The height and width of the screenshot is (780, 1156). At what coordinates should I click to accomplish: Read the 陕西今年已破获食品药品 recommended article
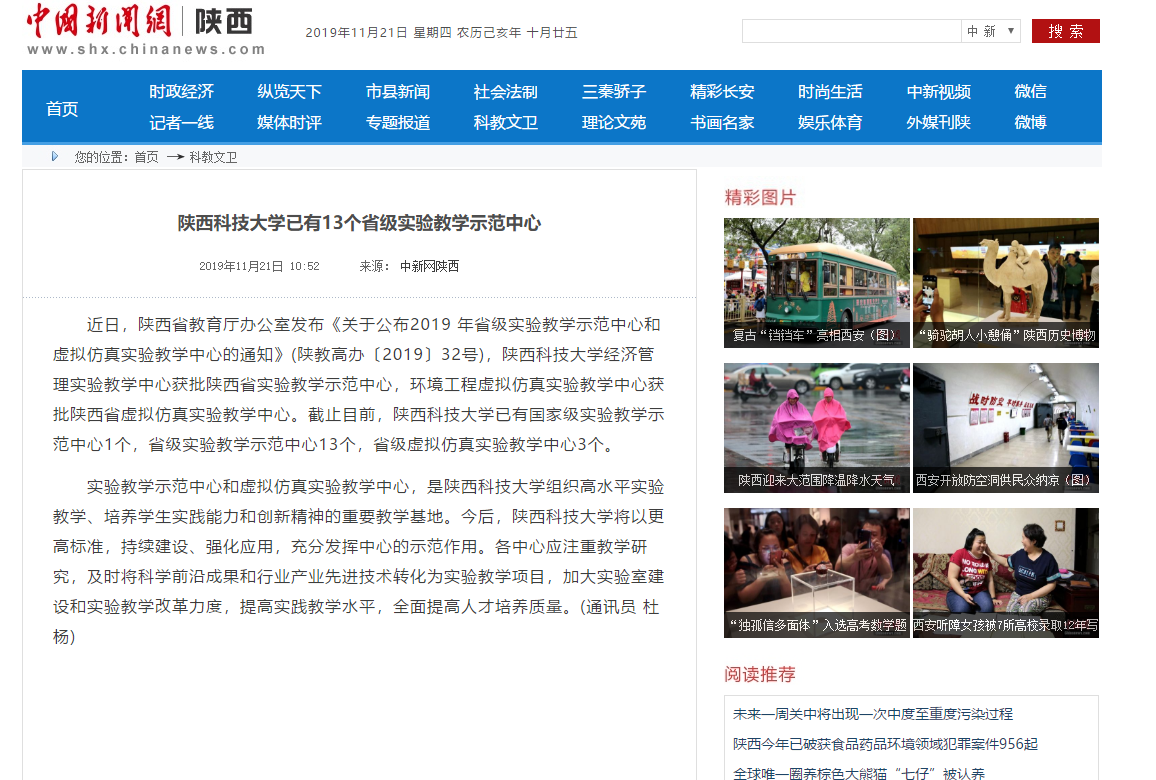pos(885,744)
